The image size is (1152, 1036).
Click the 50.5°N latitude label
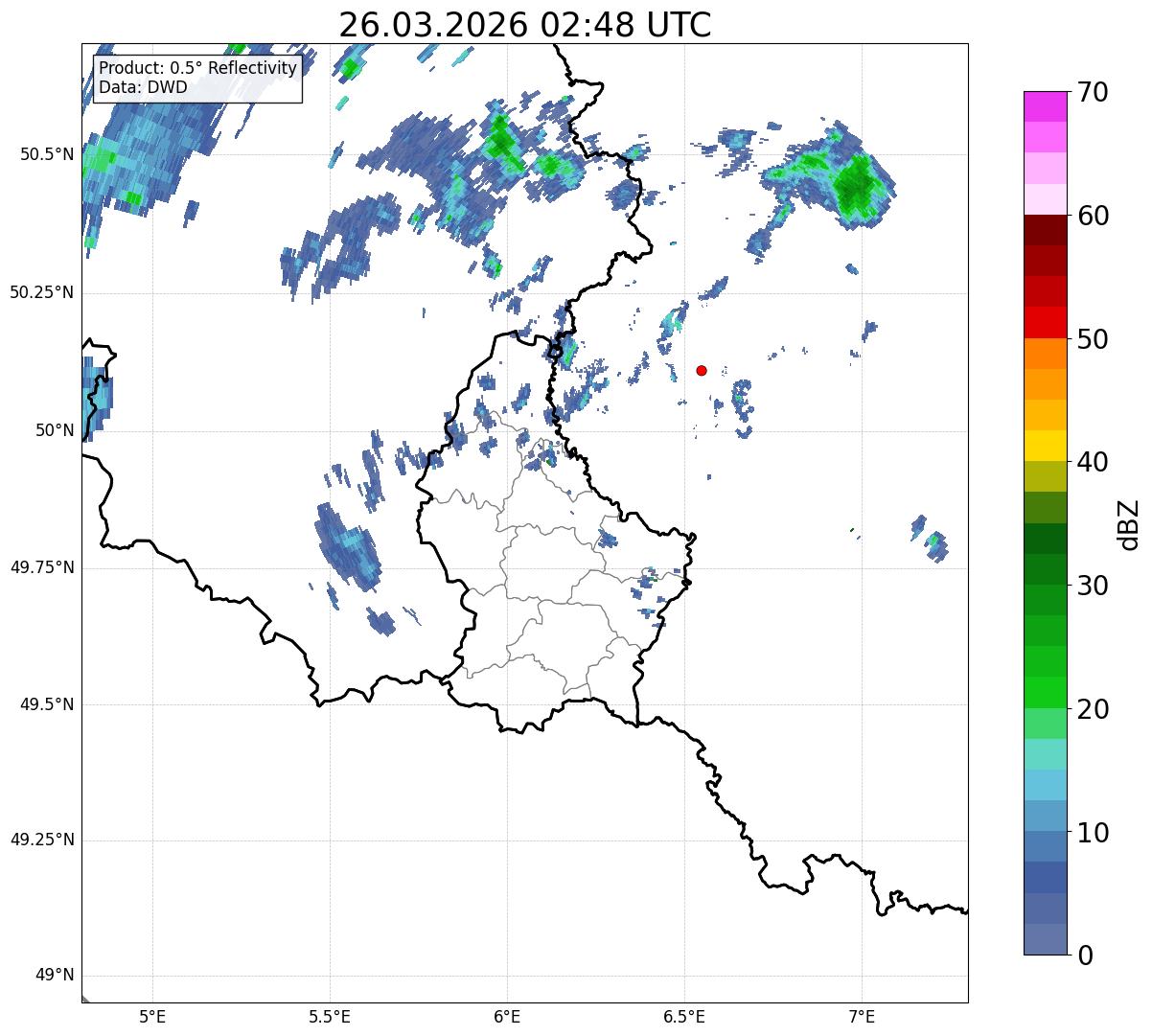(x=47, y=155)
